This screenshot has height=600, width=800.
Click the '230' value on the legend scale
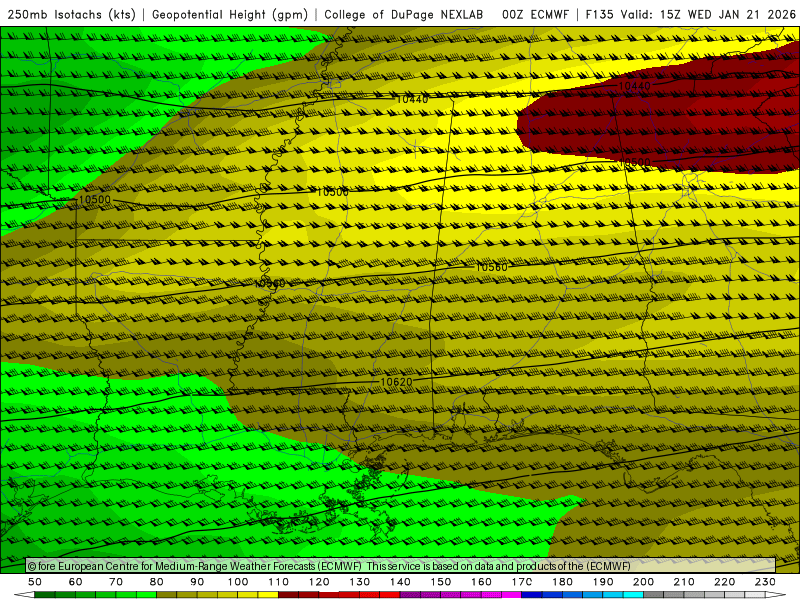pyautogui.click(x=765, y=582)
